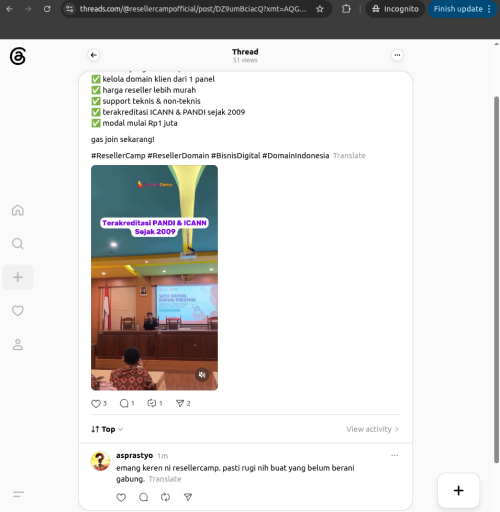
Task: Open the Home feed from the sidebar
Action: pos(18,210)
